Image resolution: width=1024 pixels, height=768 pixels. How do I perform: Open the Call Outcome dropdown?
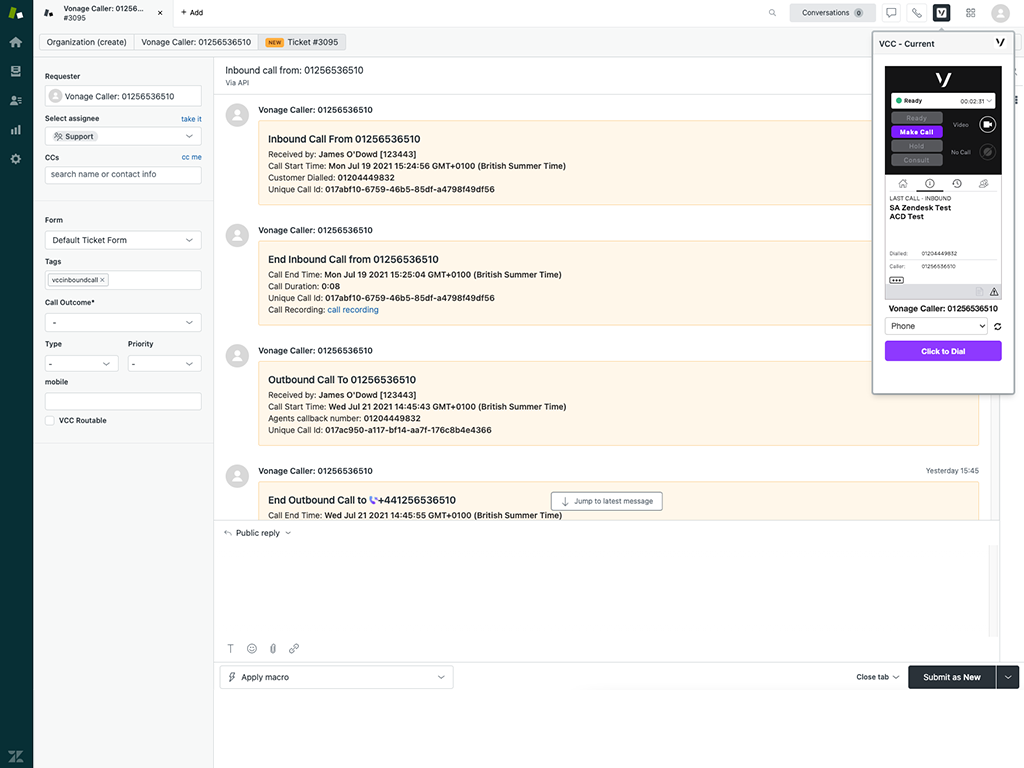123,323
